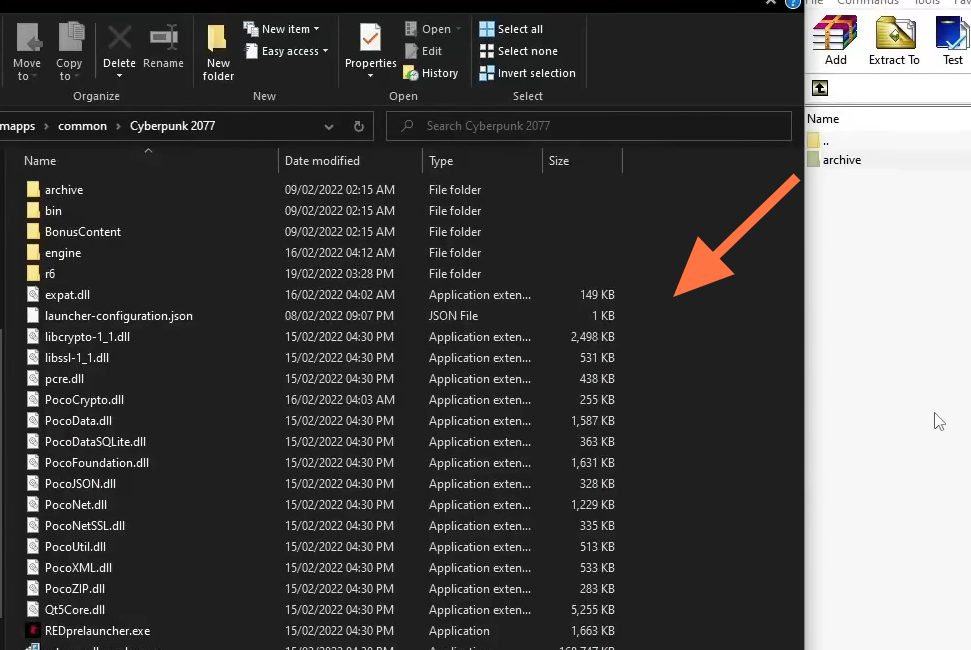Click WinRAR Add archive icon

pyautogui.click(x=835, y=32)
